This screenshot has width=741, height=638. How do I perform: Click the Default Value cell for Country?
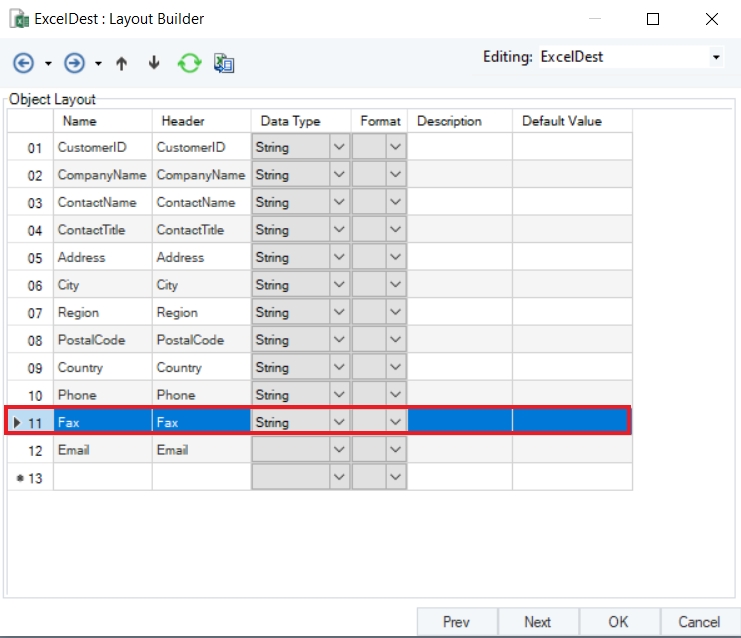[572, 367]
